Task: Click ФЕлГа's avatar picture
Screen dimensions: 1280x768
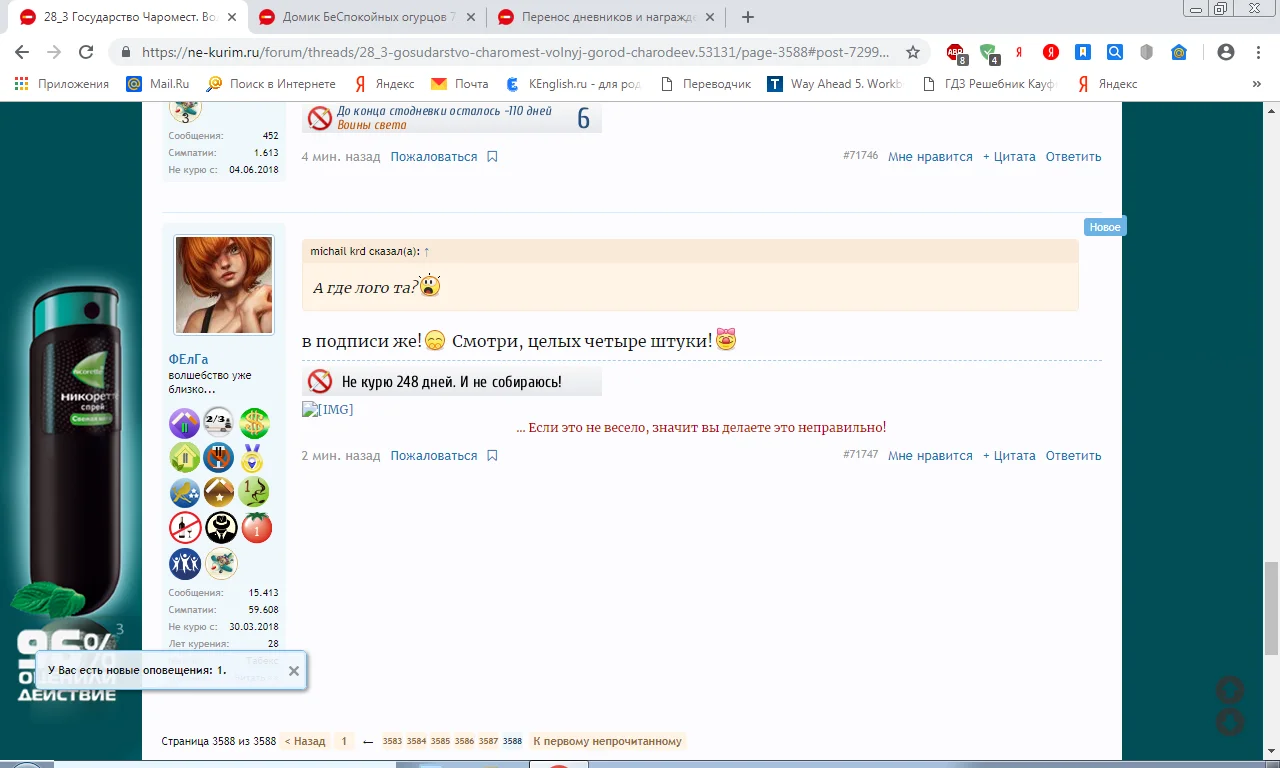Action: 224,285
